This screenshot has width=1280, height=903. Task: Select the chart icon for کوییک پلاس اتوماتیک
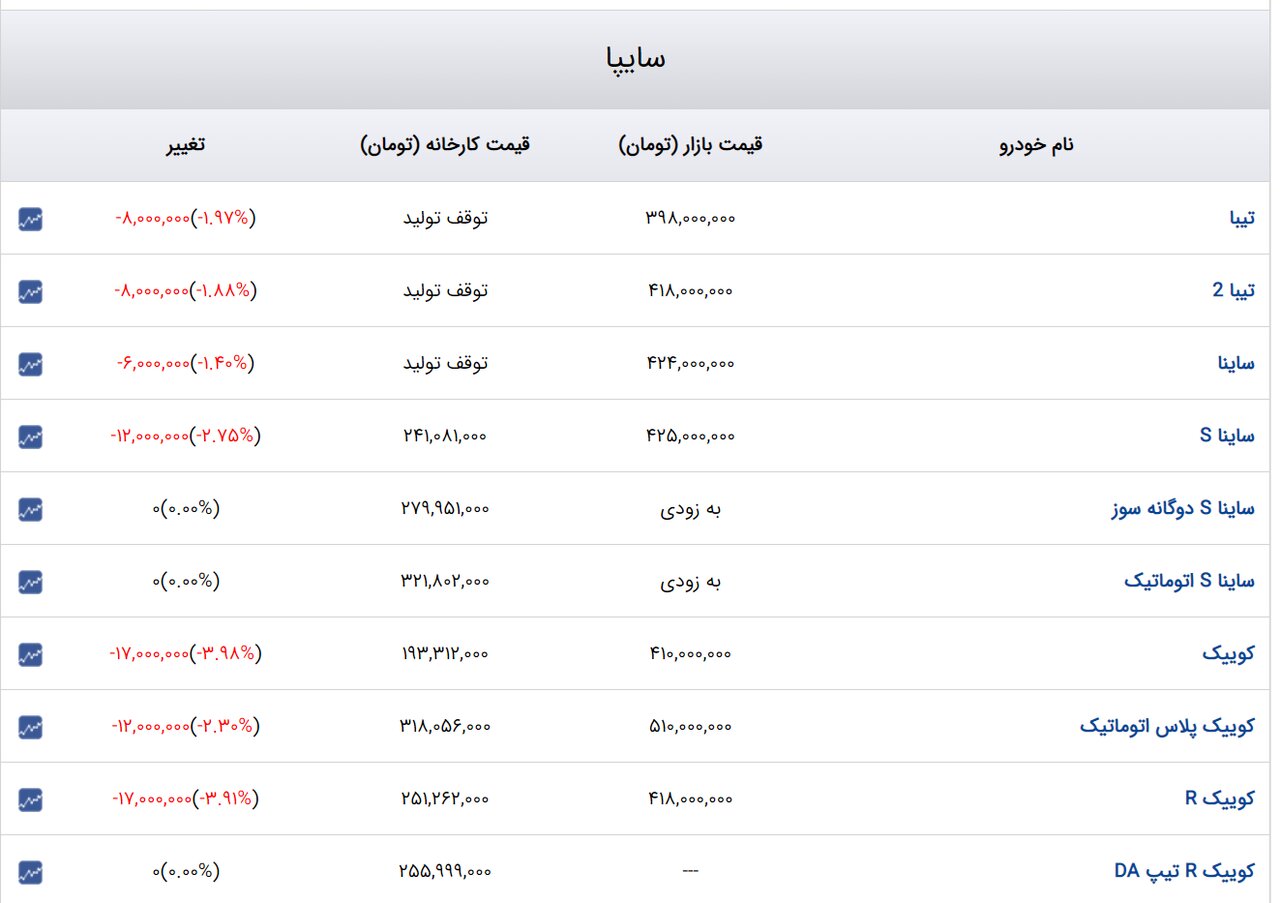tap(29, 726)
